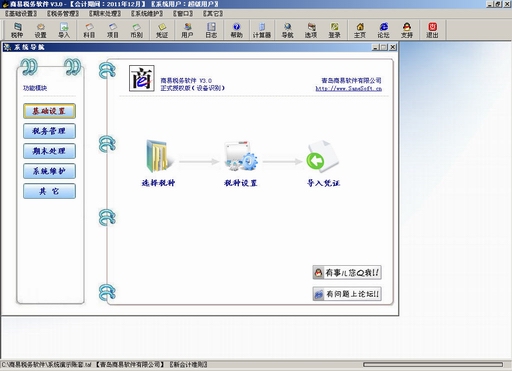
Task: Click the 商 logo image in navigator
Action: point(142,78)
